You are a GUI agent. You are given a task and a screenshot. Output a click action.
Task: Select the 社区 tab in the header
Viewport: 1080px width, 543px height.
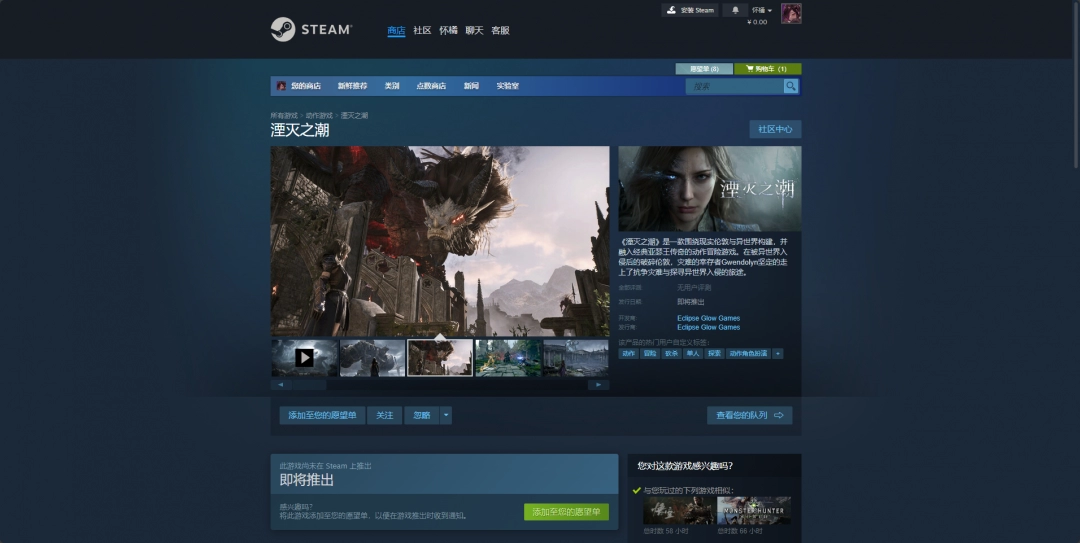click(x=422, y=30)
